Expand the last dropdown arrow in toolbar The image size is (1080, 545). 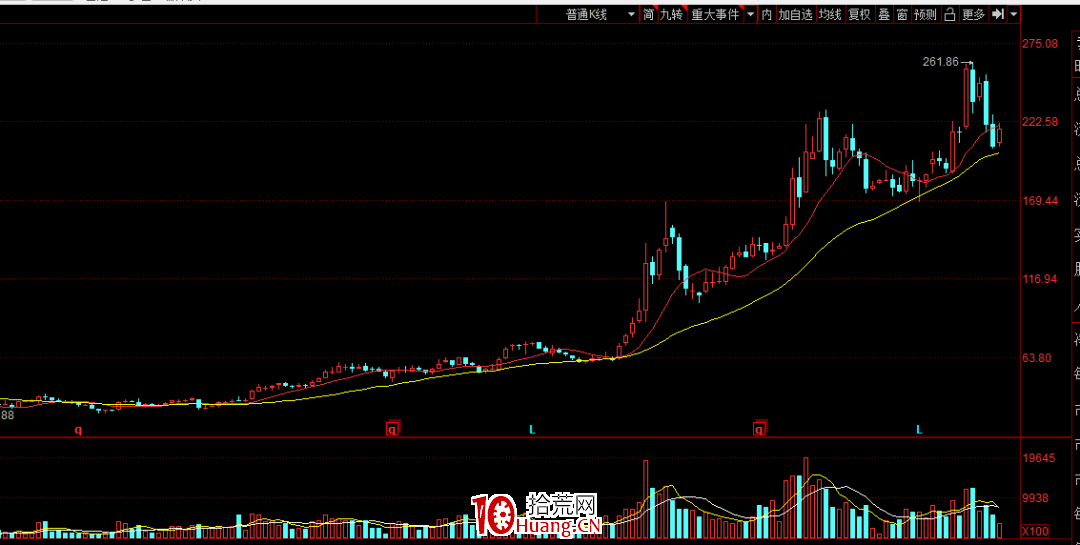click(x=1012, y=14)
